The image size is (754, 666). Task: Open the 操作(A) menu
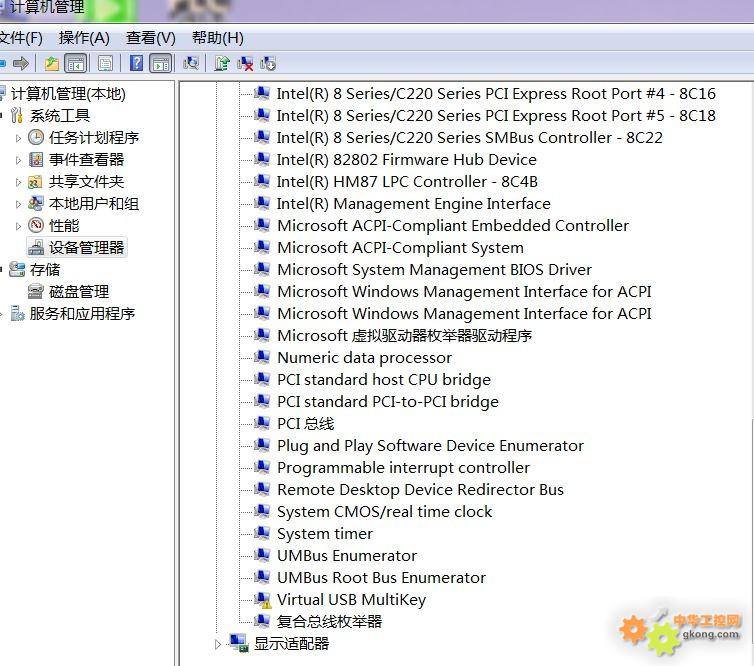click(x=84, y=38)
